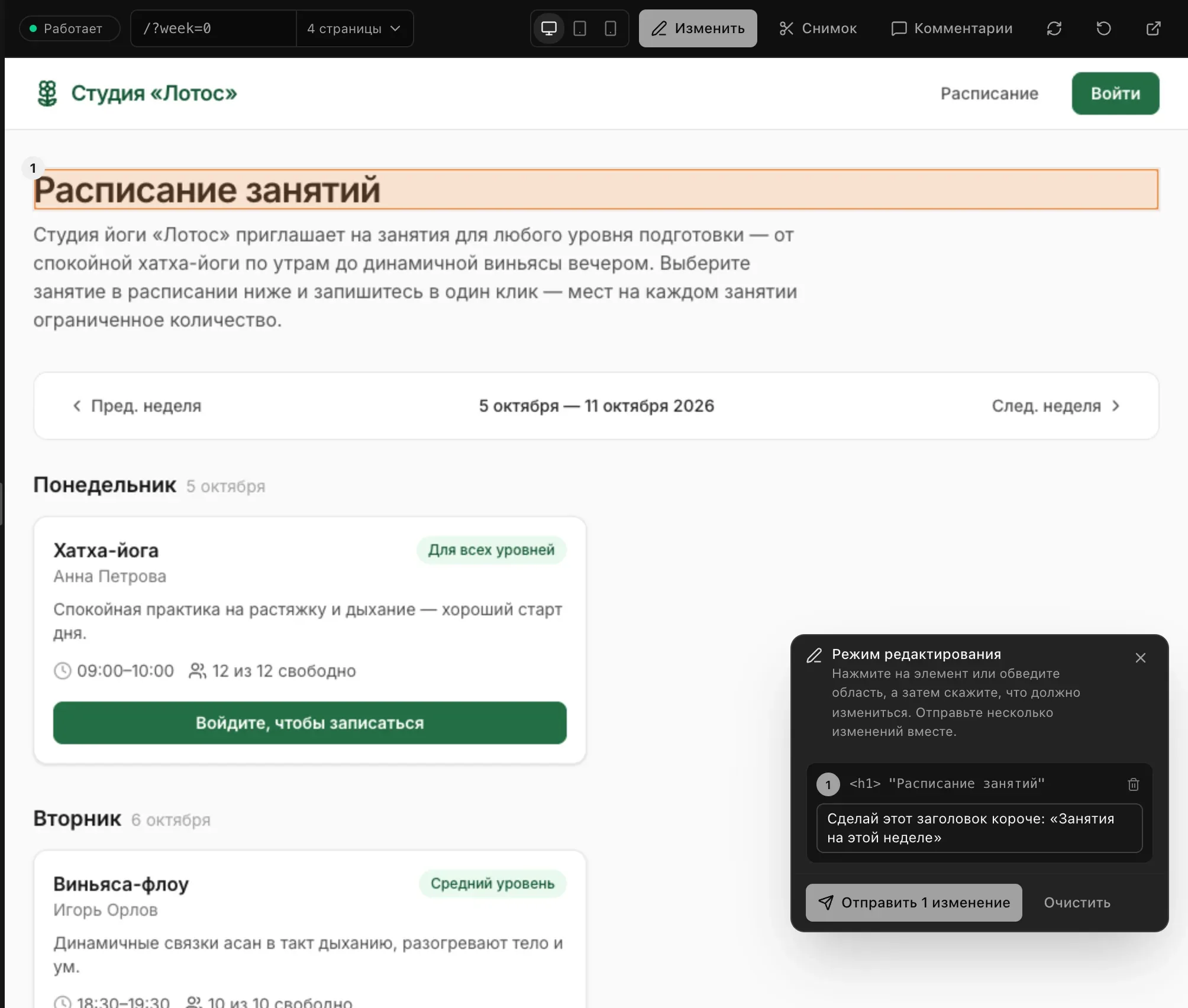The width and height of the screenshot is (1188, 1008).
Task: Open the Комментарии panel
Action: click(952, 28)
